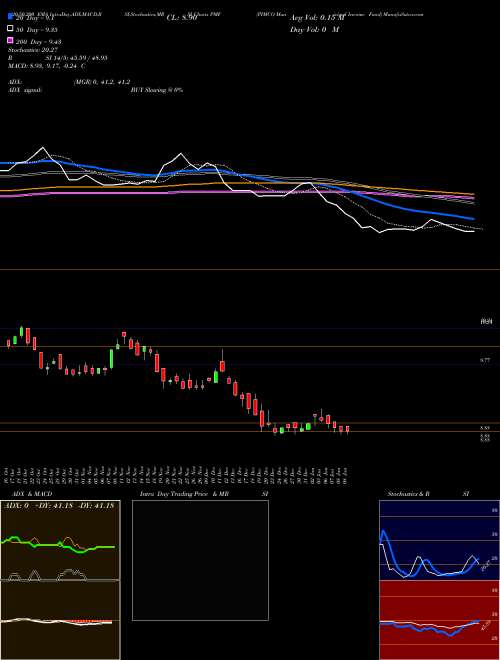The height and width of the screenshot is (660, 500).
Task: Select the 'CL: 8.90' closing price text
Action: [182, 18]
